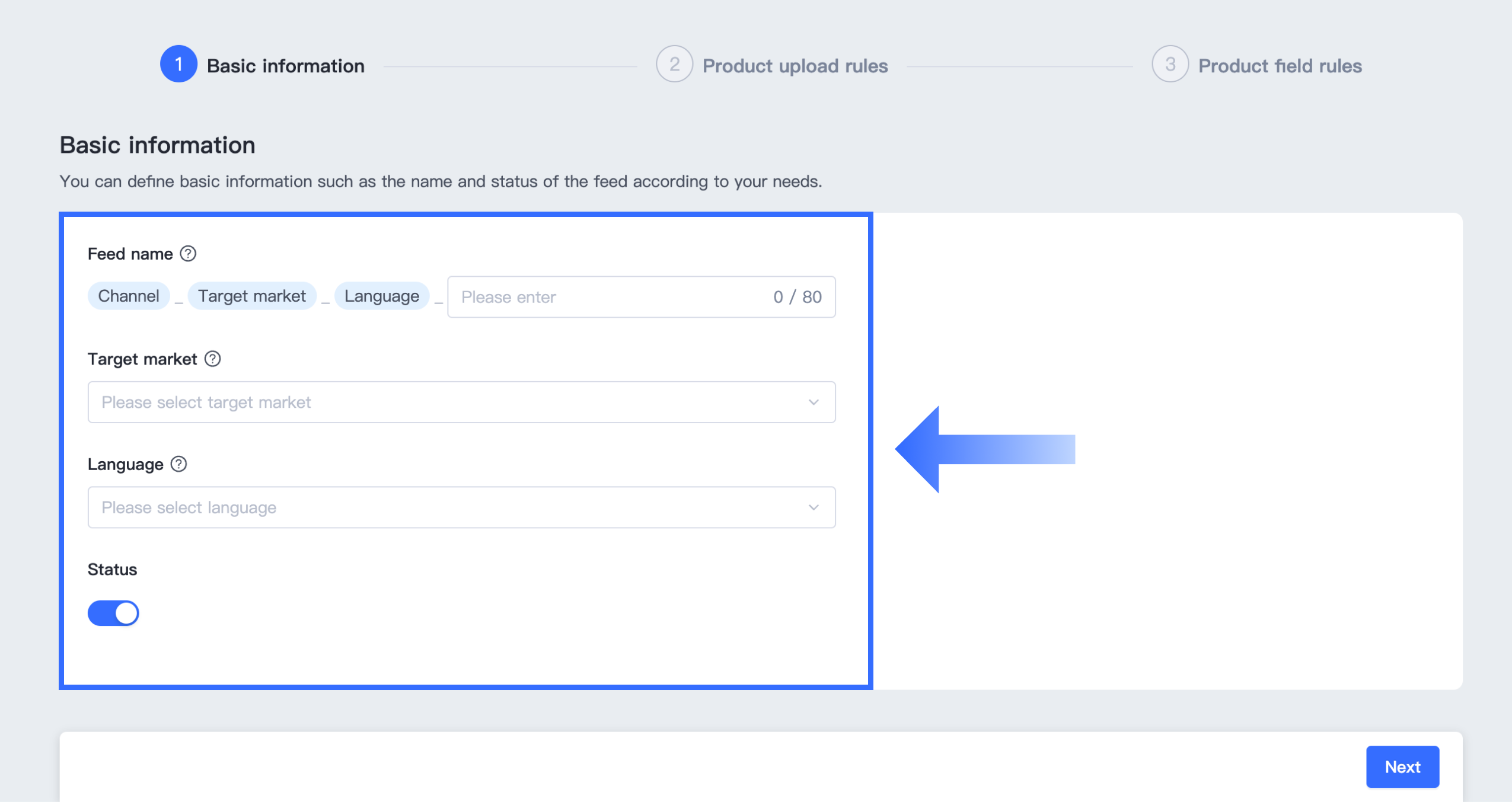Screen dimensions: 1512x802
Task: Go to Product field rules step
Action: [x=1280, y=66]
